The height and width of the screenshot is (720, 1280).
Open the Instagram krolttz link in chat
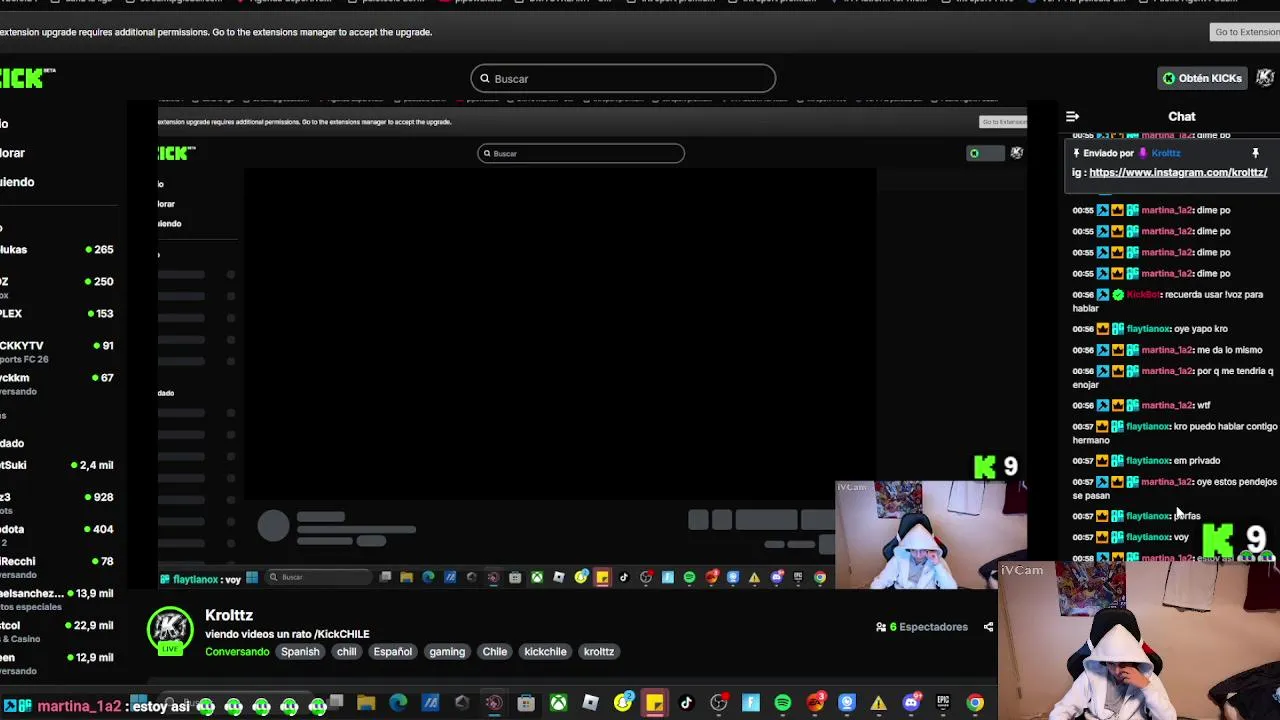(x=1178, y=172)
